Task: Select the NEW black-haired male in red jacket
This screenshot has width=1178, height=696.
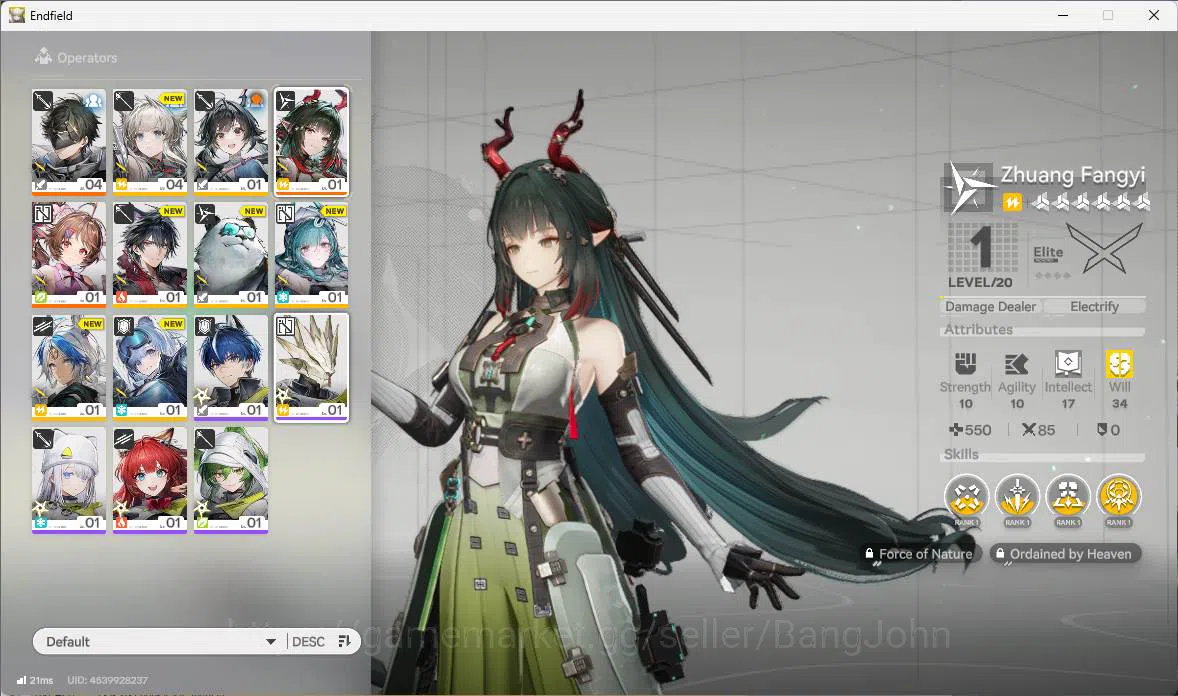Action: pyautogui.click(x=150, y=254)
